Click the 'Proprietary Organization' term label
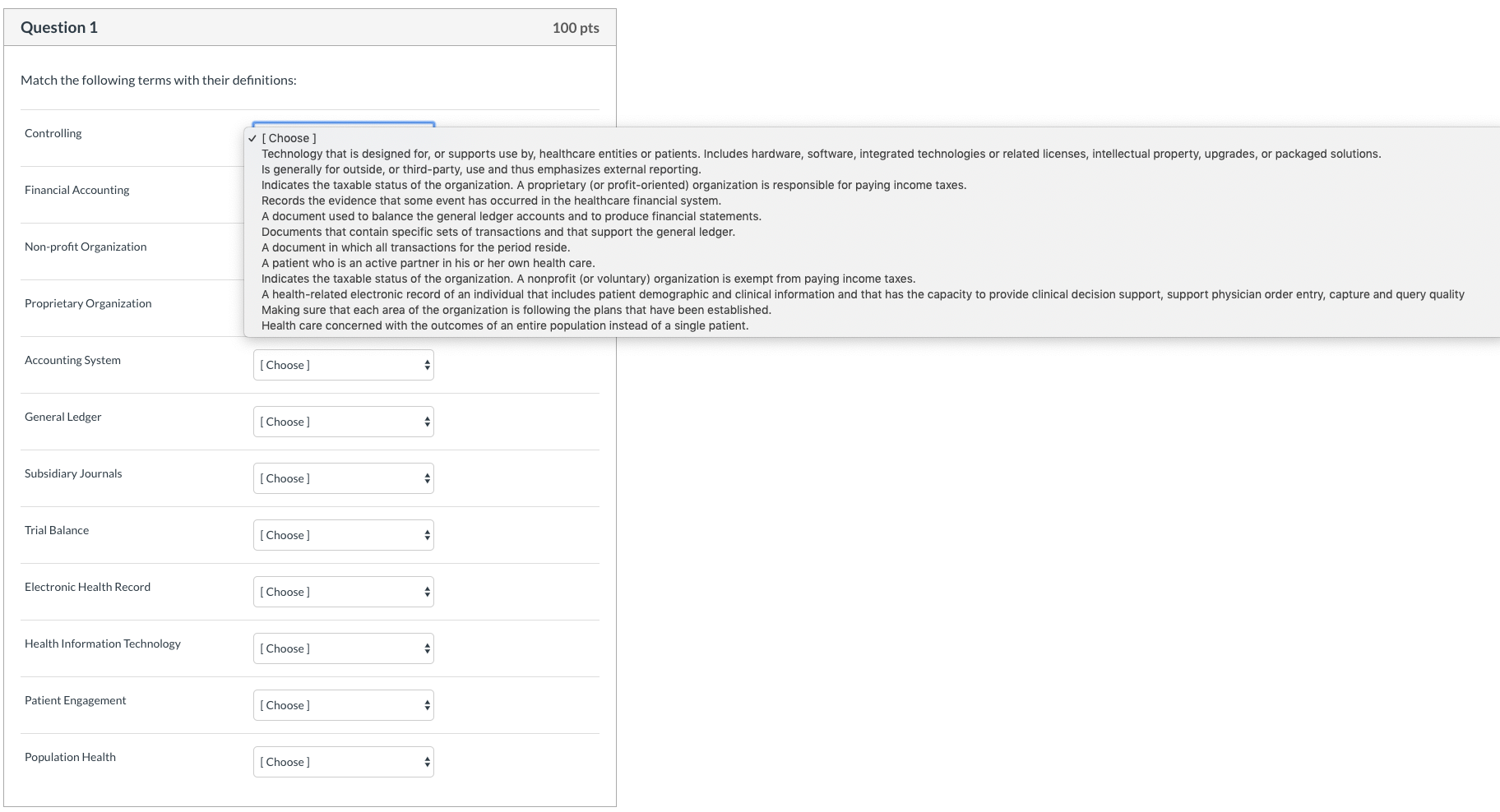 tap(88, 303)
